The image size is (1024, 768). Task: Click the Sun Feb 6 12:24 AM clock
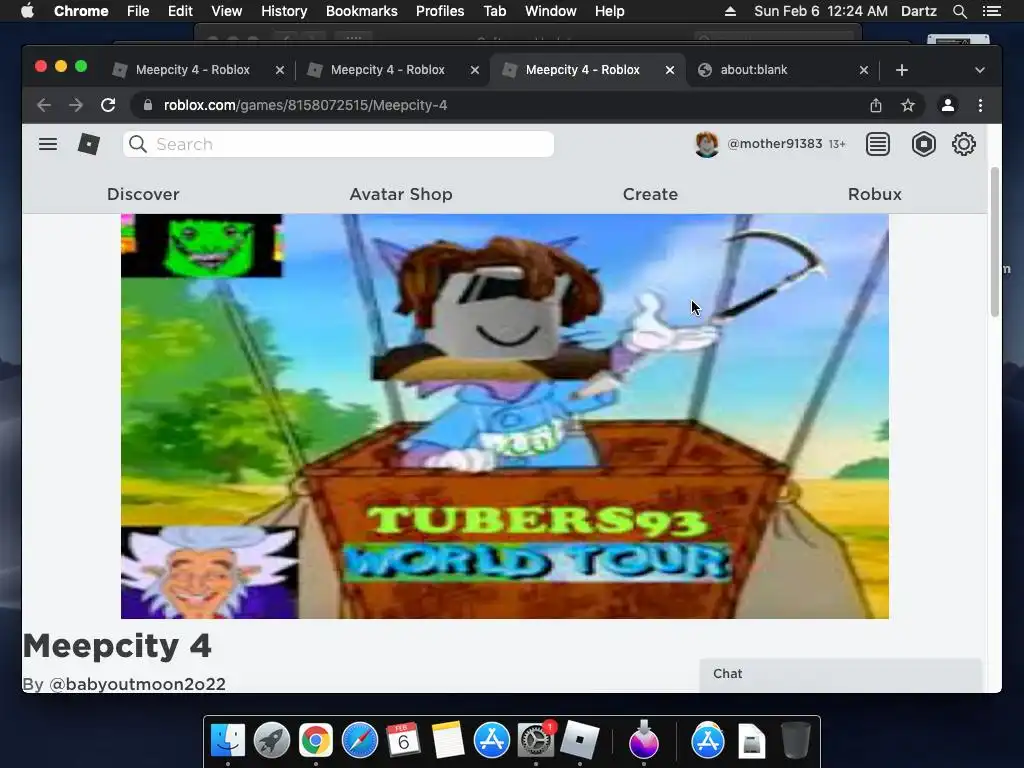tap(821, 11)
